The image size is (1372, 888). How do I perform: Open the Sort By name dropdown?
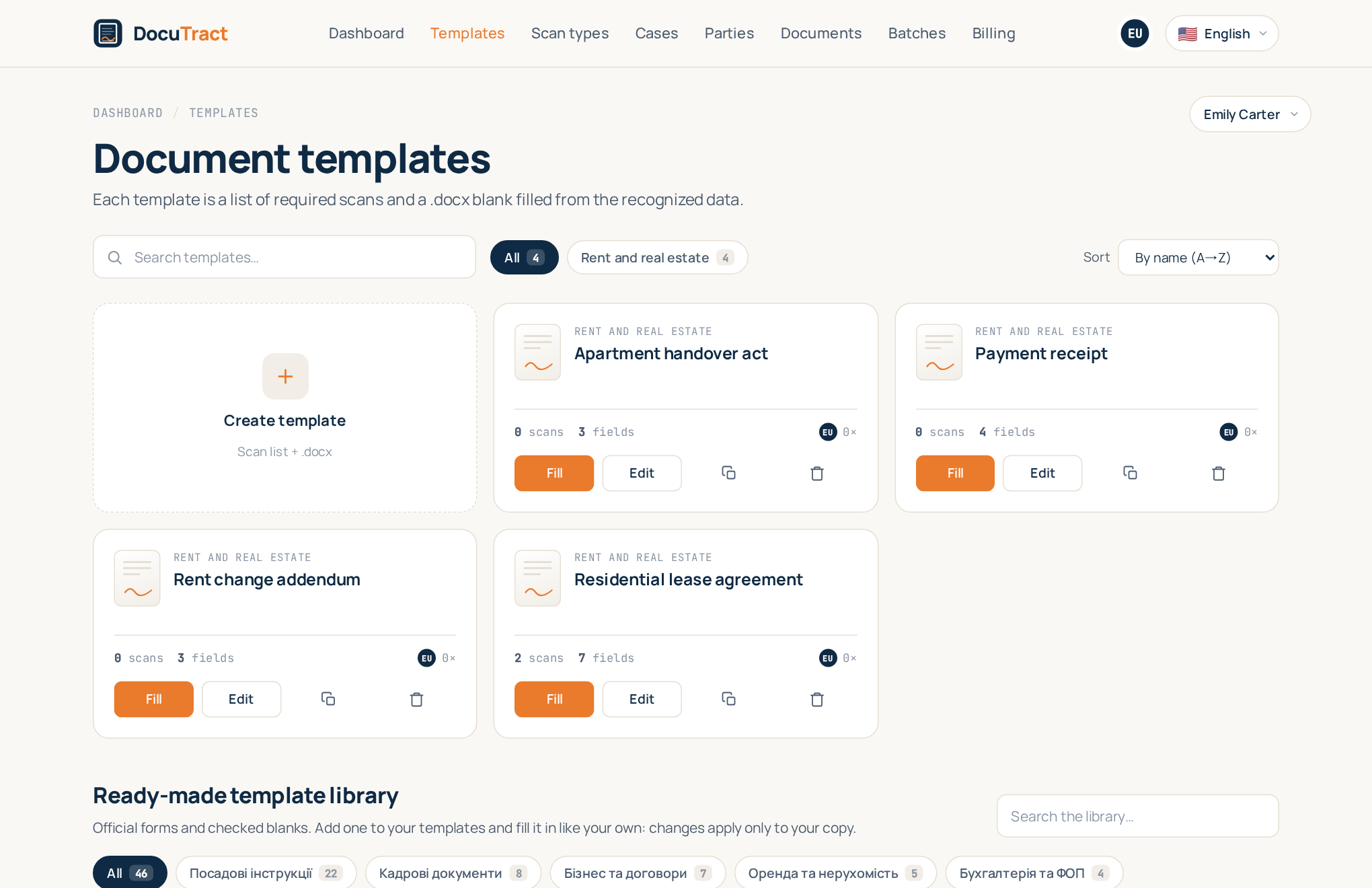tap(1198, 258)
